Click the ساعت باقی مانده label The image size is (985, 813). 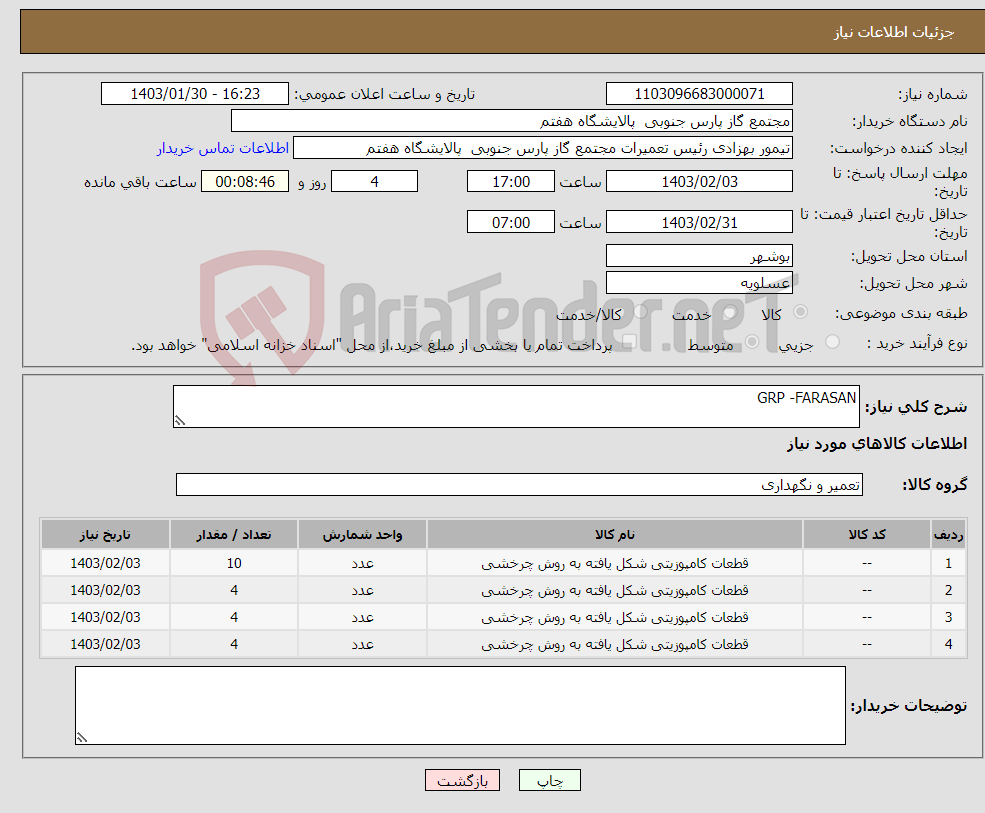(x=141, y=182)
